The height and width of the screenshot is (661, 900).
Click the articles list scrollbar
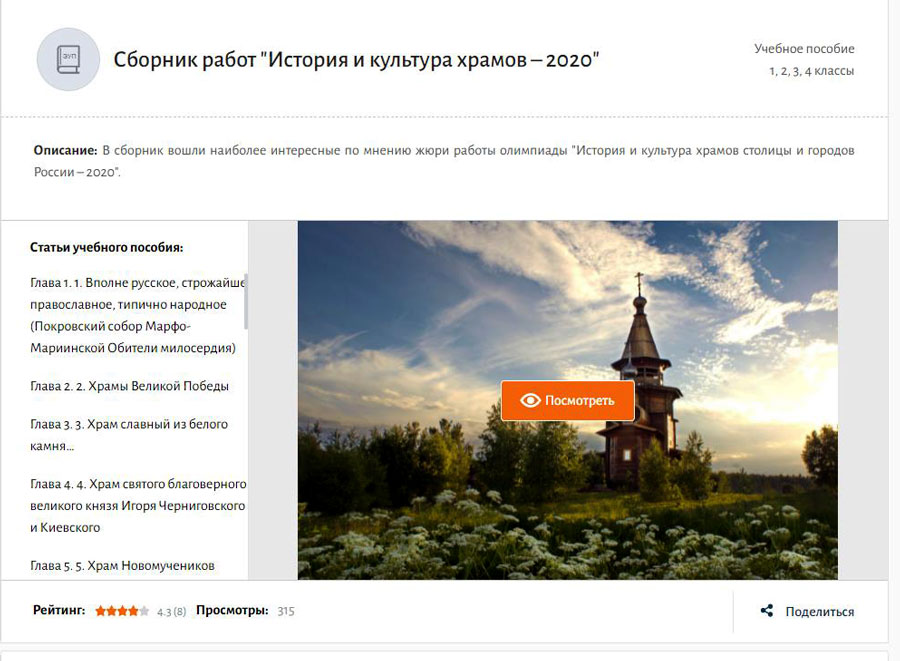(246, 301)
